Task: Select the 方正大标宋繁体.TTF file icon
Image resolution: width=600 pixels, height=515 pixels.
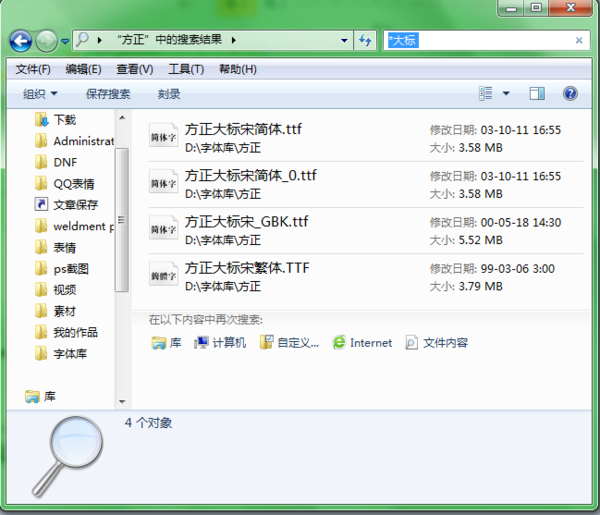Action: (x=163, y=275)
